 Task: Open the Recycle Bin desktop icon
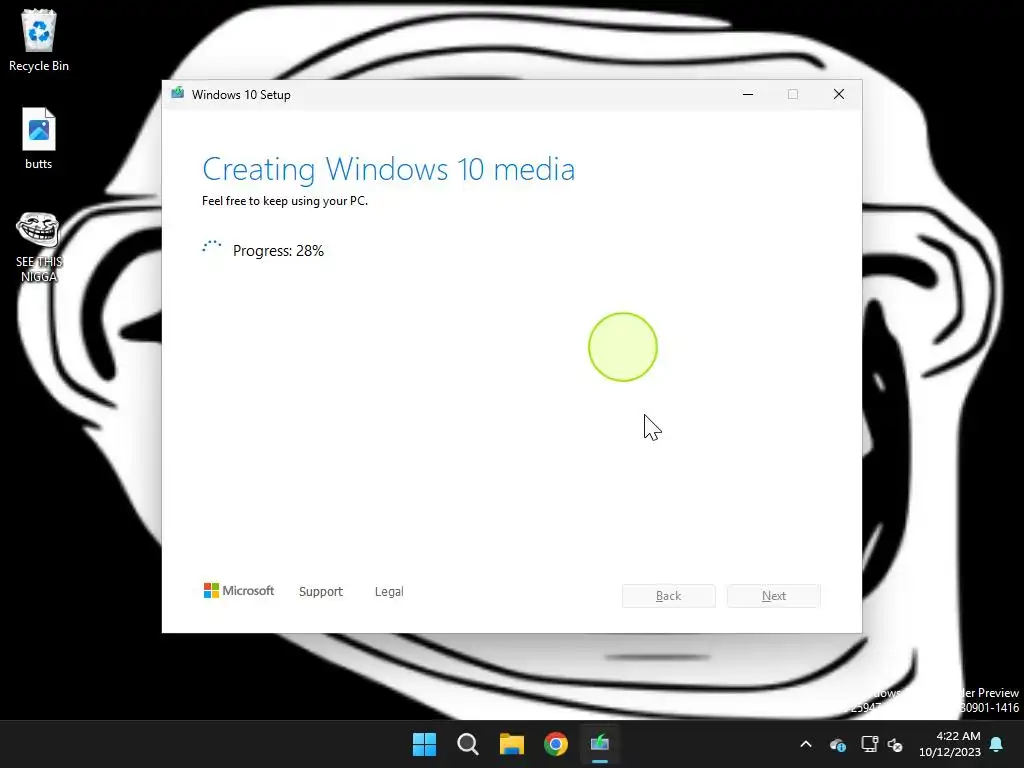click(x=39, y=40)
